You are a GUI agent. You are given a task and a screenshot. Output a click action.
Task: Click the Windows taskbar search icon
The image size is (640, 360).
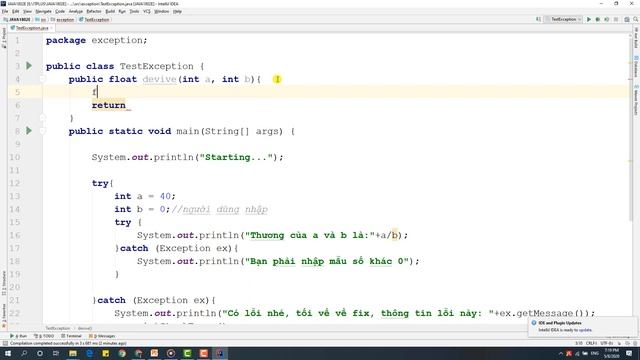click(24, 353)
